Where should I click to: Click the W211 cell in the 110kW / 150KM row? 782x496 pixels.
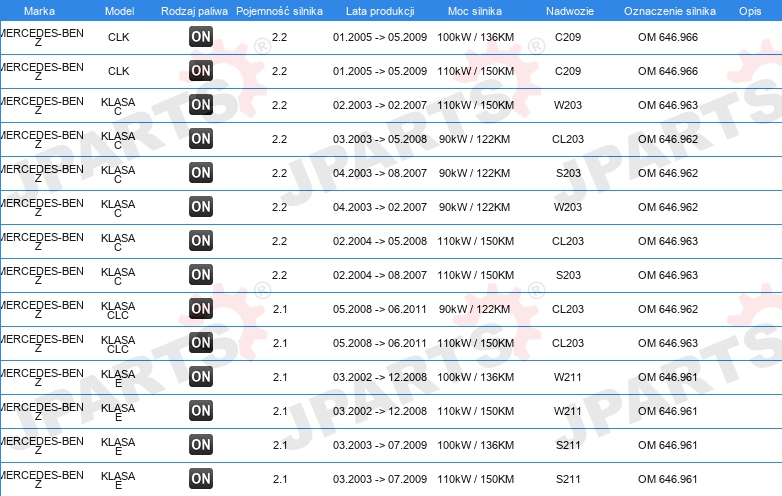[x=568, y=411]
